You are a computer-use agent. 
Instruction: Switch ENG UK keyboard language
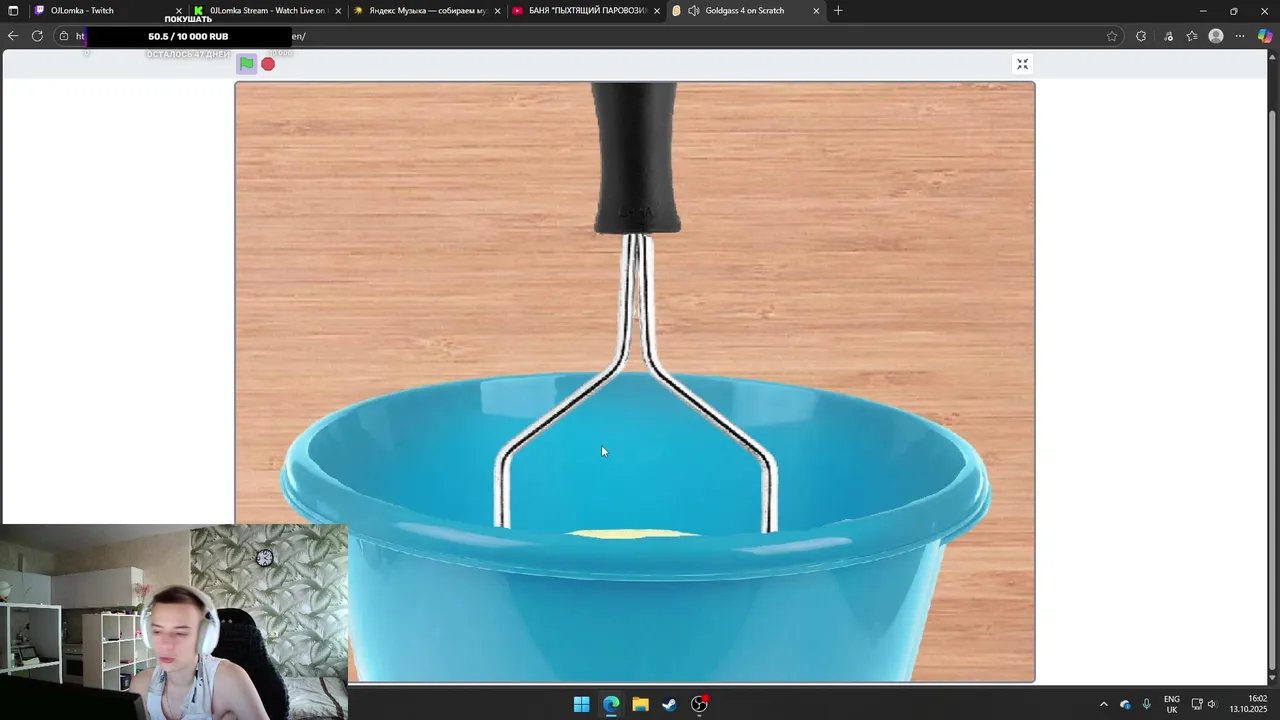[1172, 704]
